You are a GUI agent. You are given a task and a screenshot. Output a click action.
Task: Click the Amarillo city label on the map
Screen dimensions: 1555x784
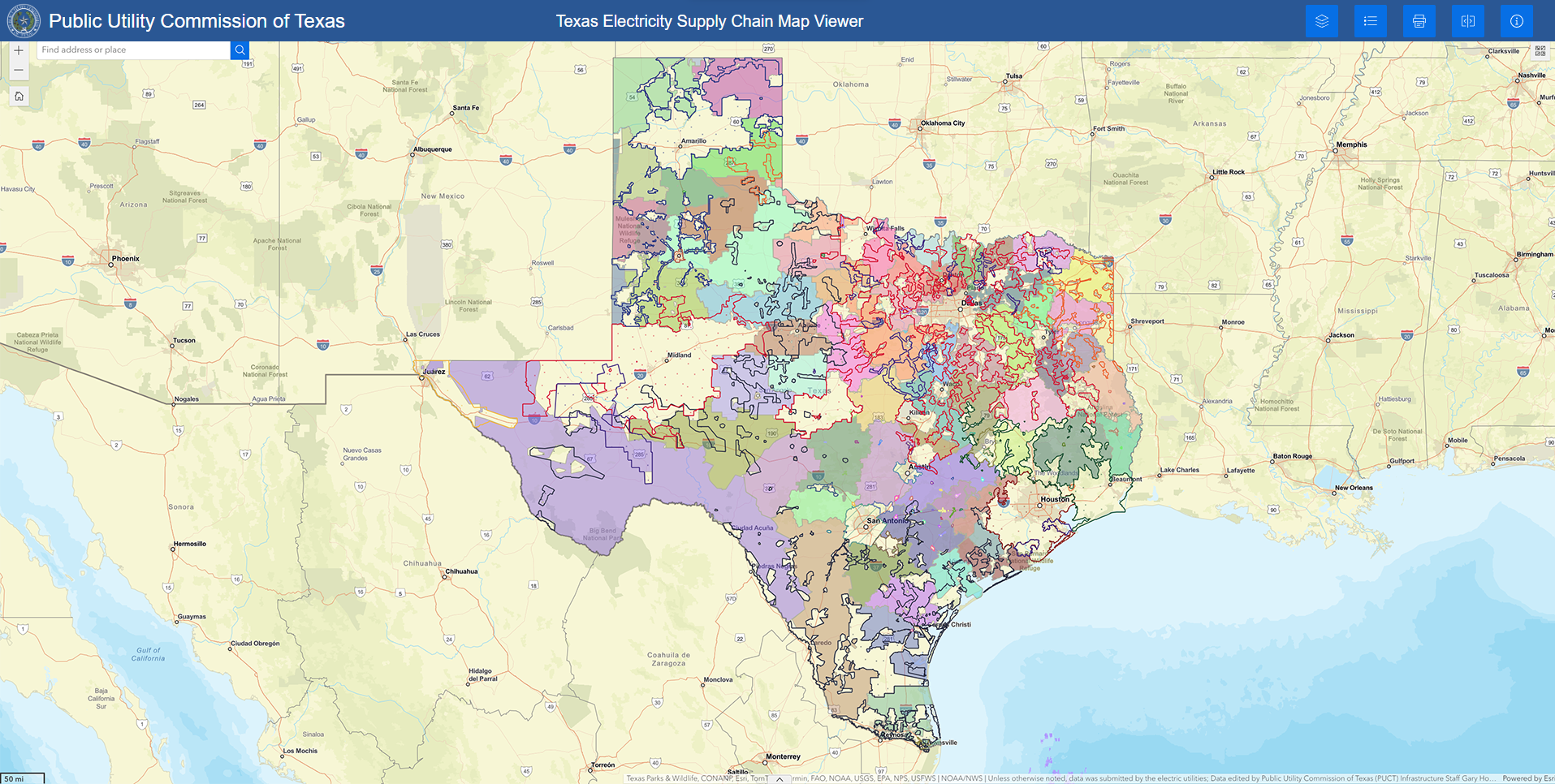[693, 141]
